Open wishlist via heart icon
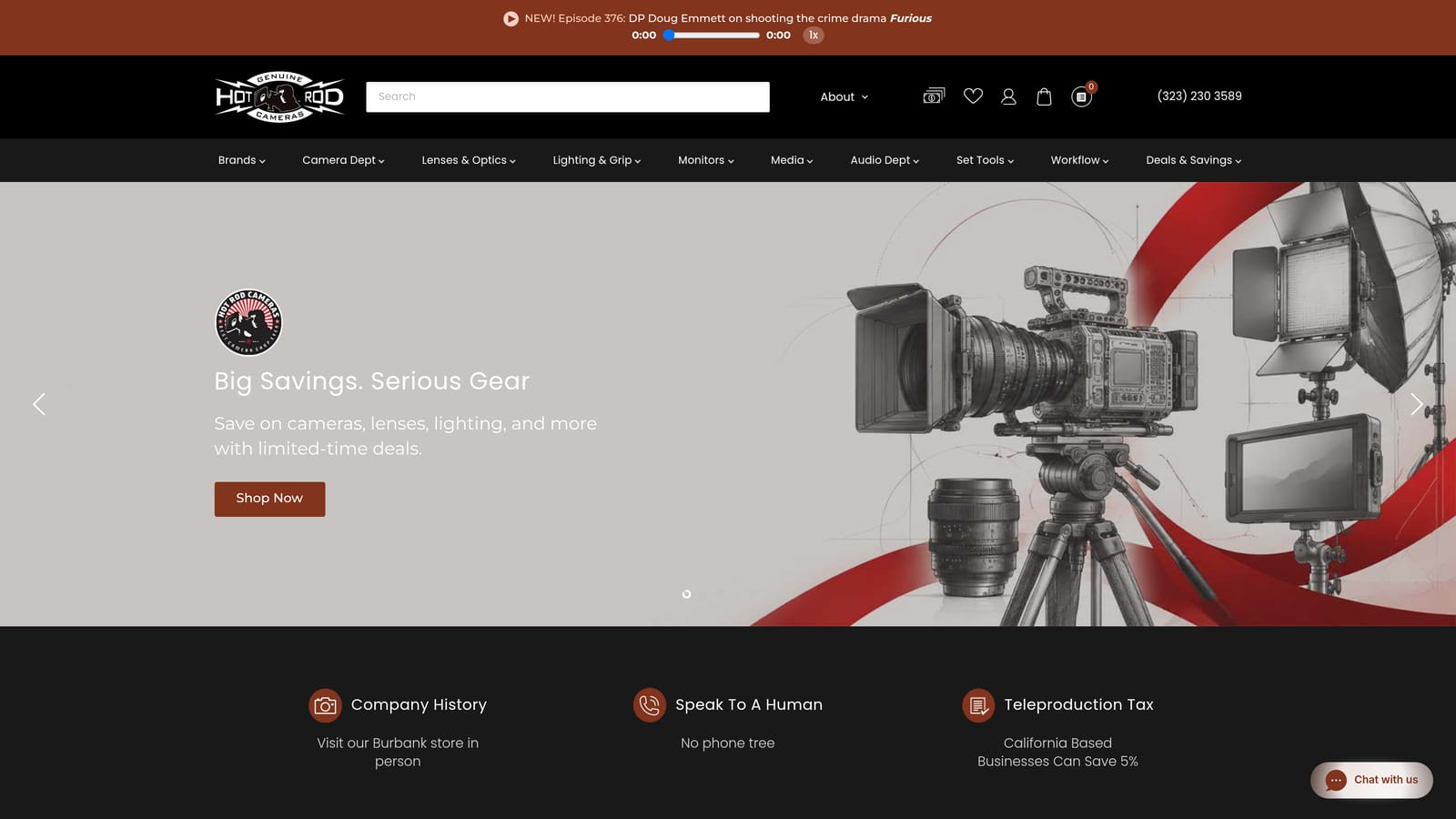 (973, 96)
